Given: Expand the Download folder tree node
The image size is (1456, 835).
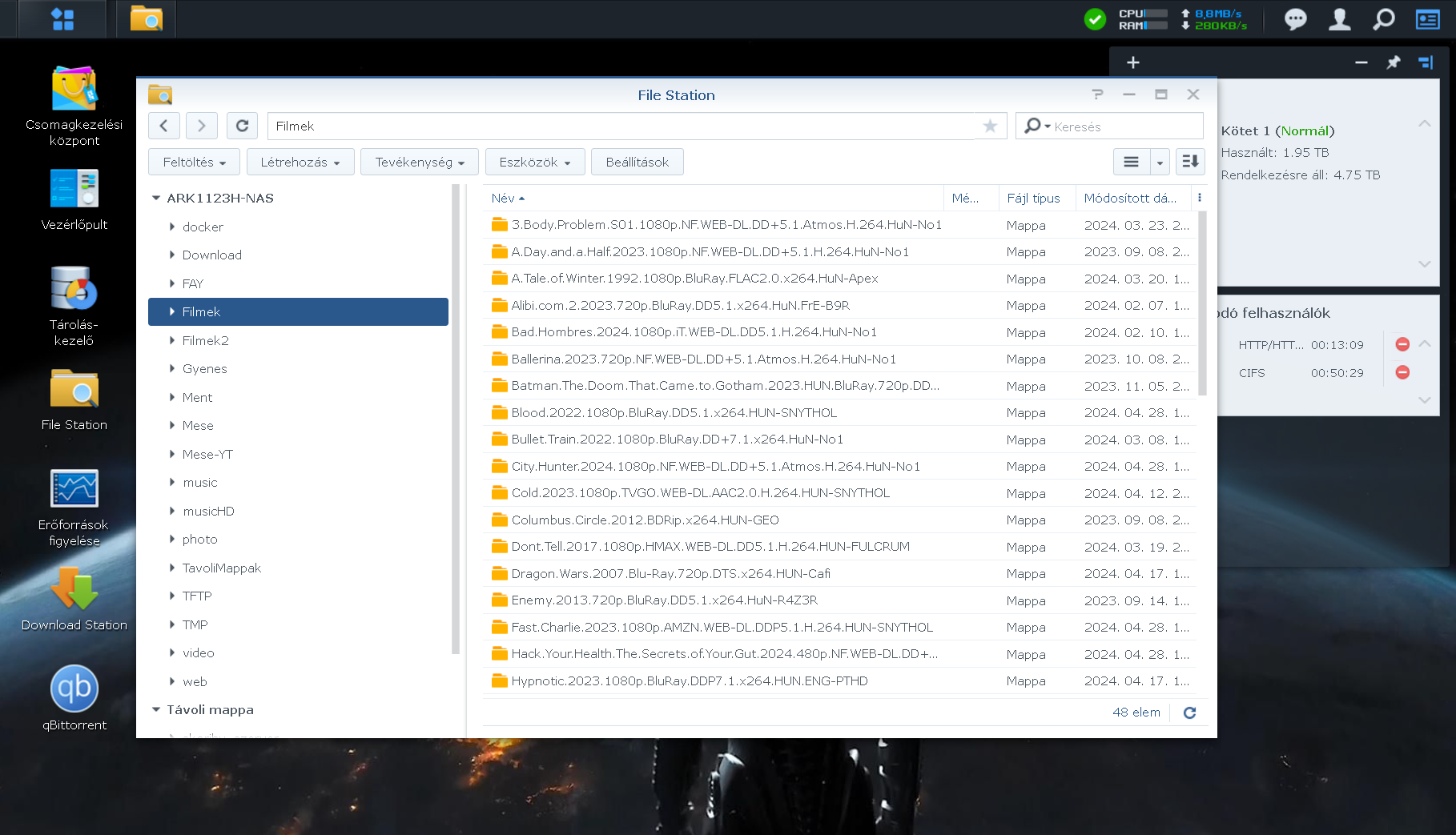Looking at the screenshot, I should coord(172,255).
